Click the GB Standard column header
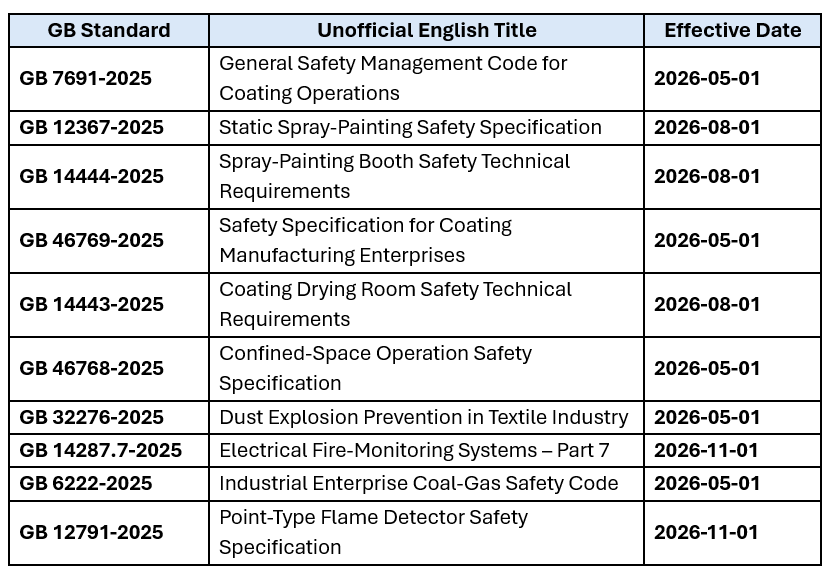Image resolution: width=834 pixels, height=573 pixels. click(109, 30)
